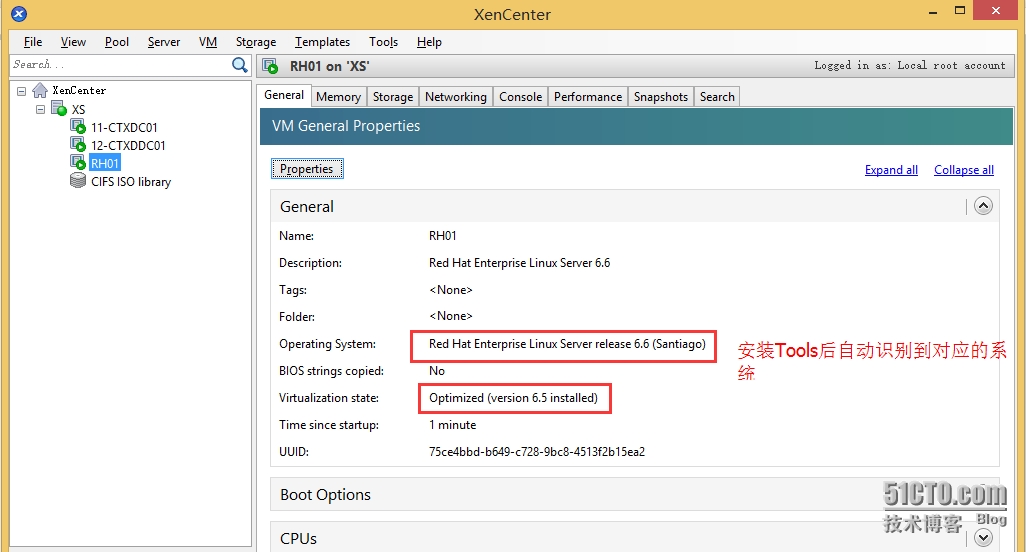This screenshot has width=1026, height=552.
Task: Expand the Boot Options section header
Action: pos(635,494)
